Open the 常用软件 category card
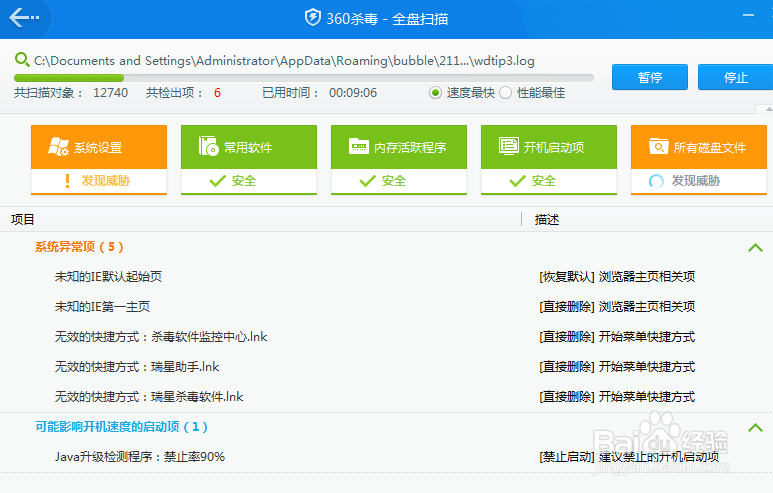Screen dimensions: 773x493 (x=249, y=160)
